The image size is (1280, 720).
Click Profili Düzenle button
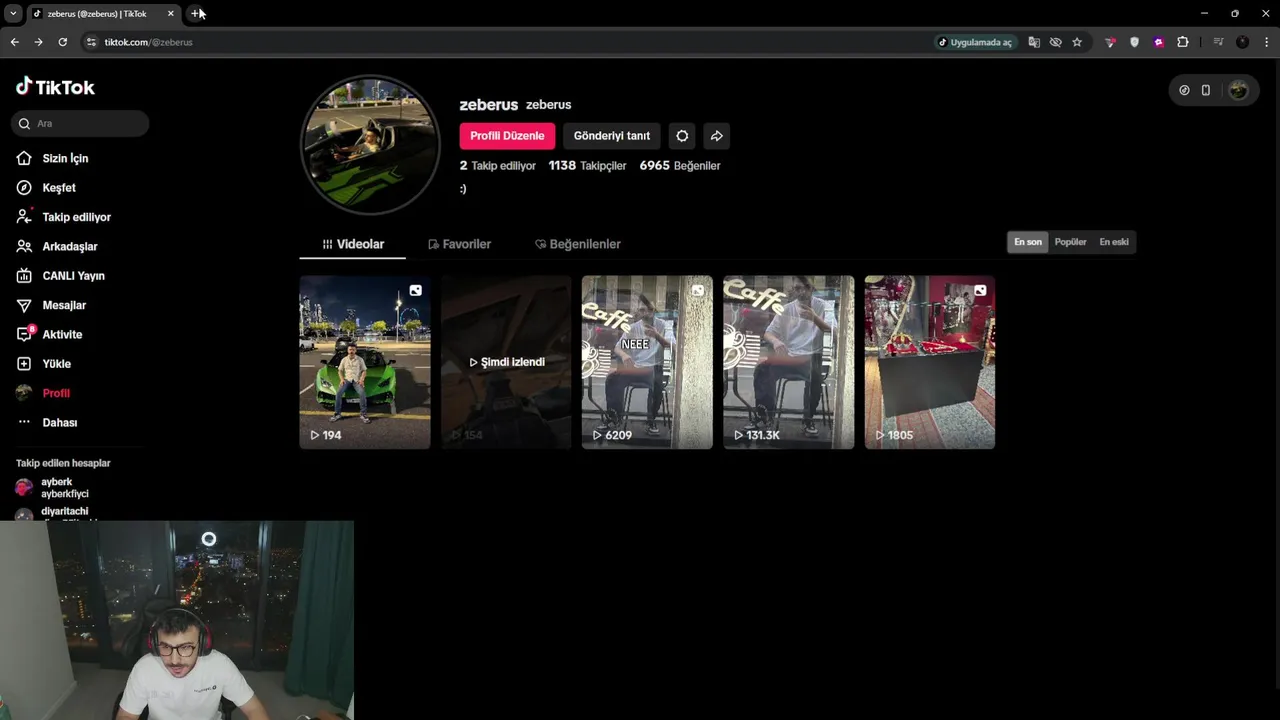click(507, 136)
